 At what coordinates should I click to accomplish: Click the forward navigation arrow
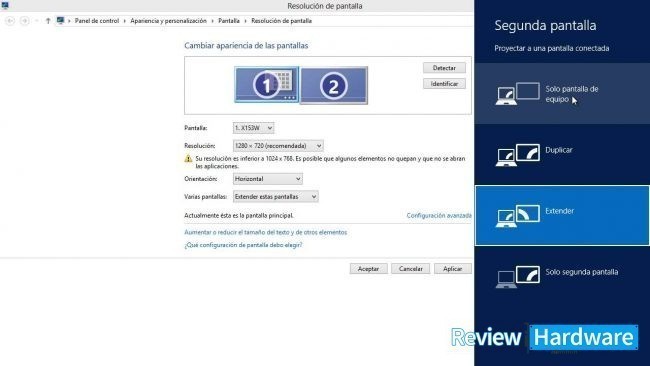[24, 21]
